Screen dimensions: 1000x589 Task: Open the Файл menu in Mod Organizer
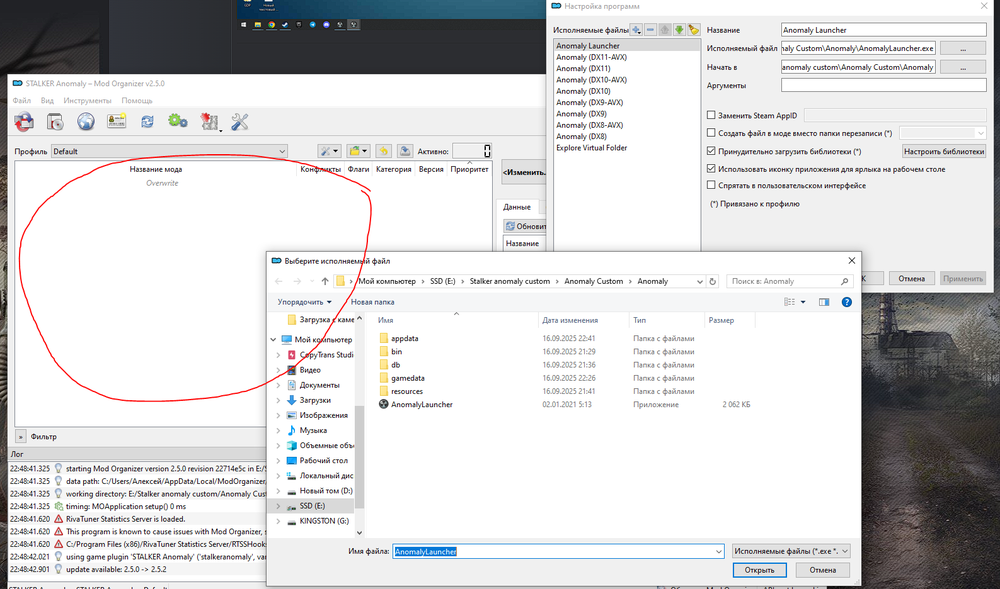coord(22,100)
